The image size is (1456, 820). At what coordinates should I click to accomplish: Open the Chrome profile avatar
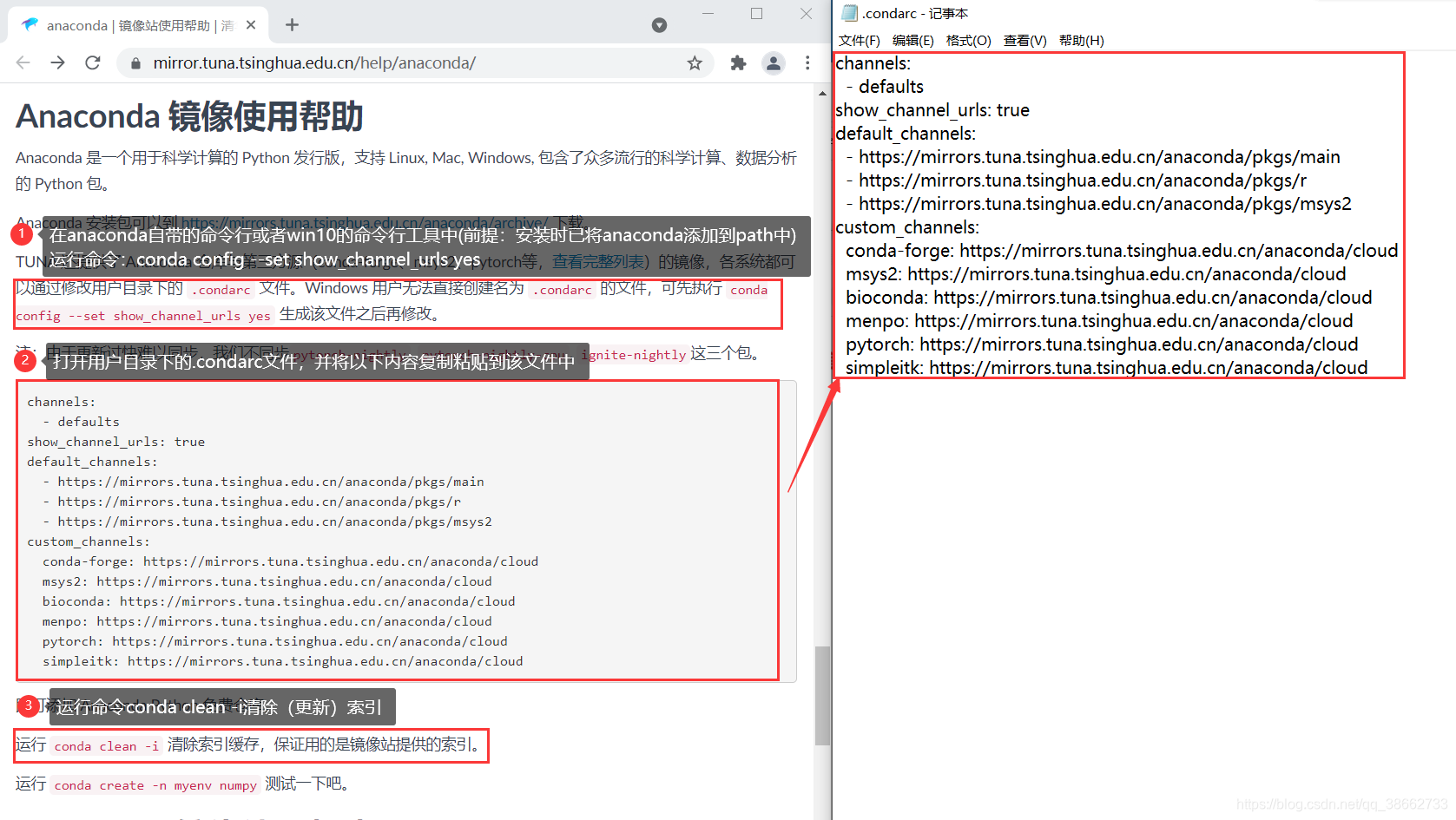[x=773, y=62]
